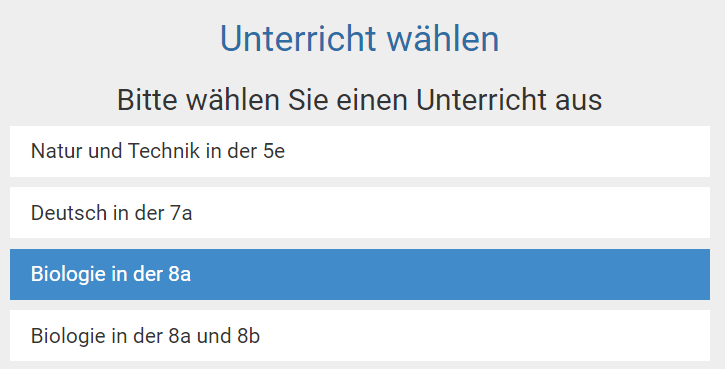Choose the combined 8a und 8b lesson
The image size is (725, 369).
pos(360,336)
